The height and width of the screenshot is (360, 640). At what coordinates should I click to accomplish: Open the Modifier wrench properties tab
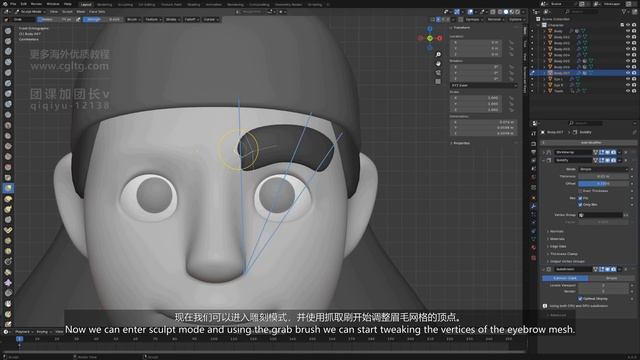[x=533, y=206]
